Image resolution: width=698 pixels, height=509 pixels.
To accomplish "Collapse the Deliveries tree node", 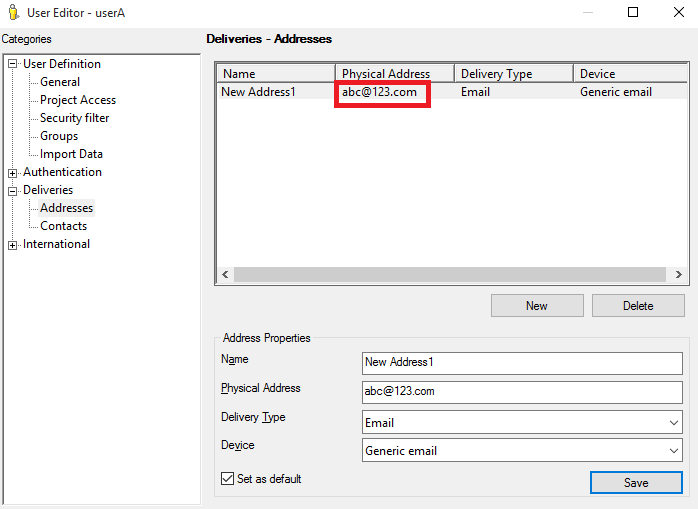I will [13, 190].
